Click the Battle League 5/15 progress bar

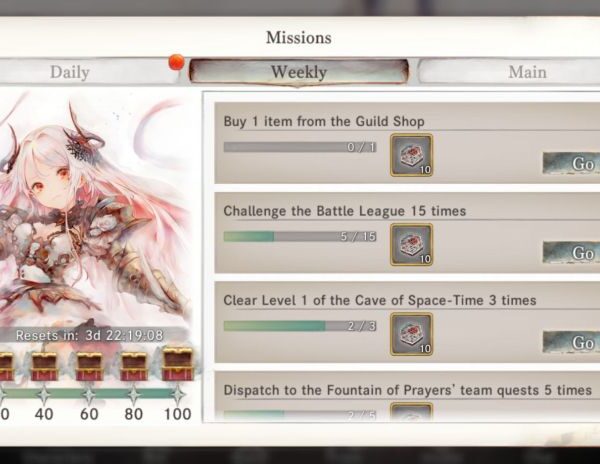tap(300, 236)
